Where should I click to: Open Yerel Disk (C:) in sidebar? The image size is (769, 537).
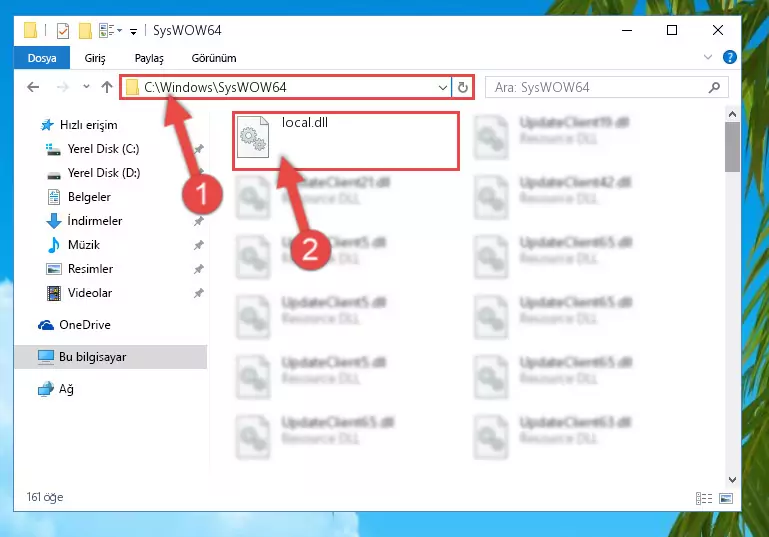[103, 149]
